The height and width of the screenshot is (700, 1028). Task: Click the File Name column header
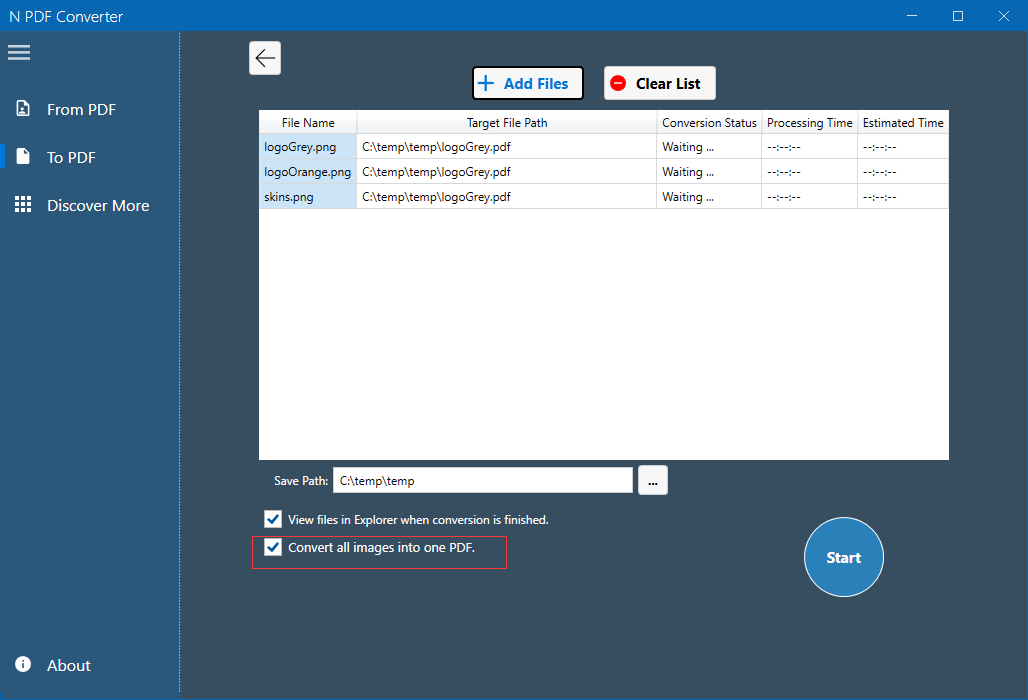[x=308, y=123]
